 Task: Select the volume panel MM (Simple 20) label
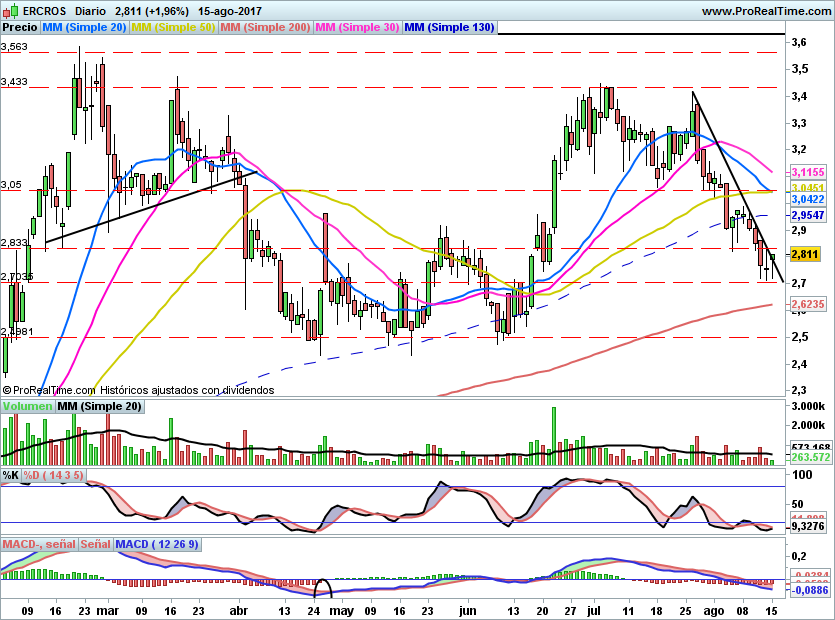[100, 407]
